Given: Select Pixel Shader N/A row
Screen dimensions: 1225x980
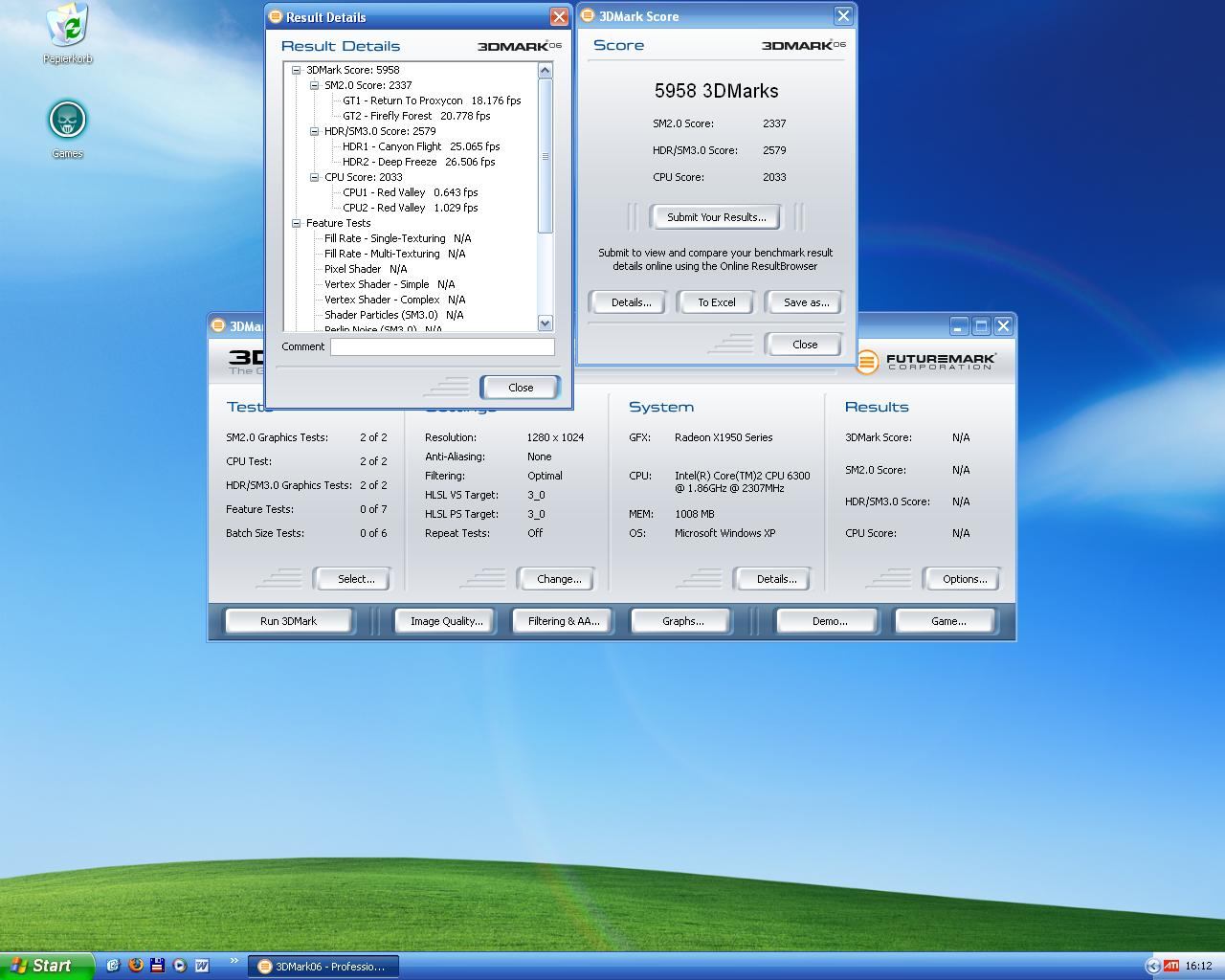Looking at the screenshot, I should (x=366, y=269).
